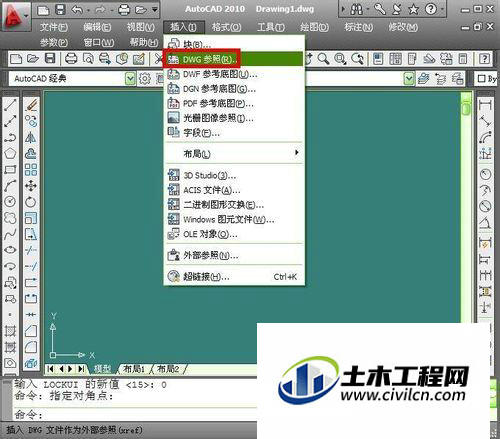
Task: Open the 参数(P) menu
Action: click(x=54, y=43)
